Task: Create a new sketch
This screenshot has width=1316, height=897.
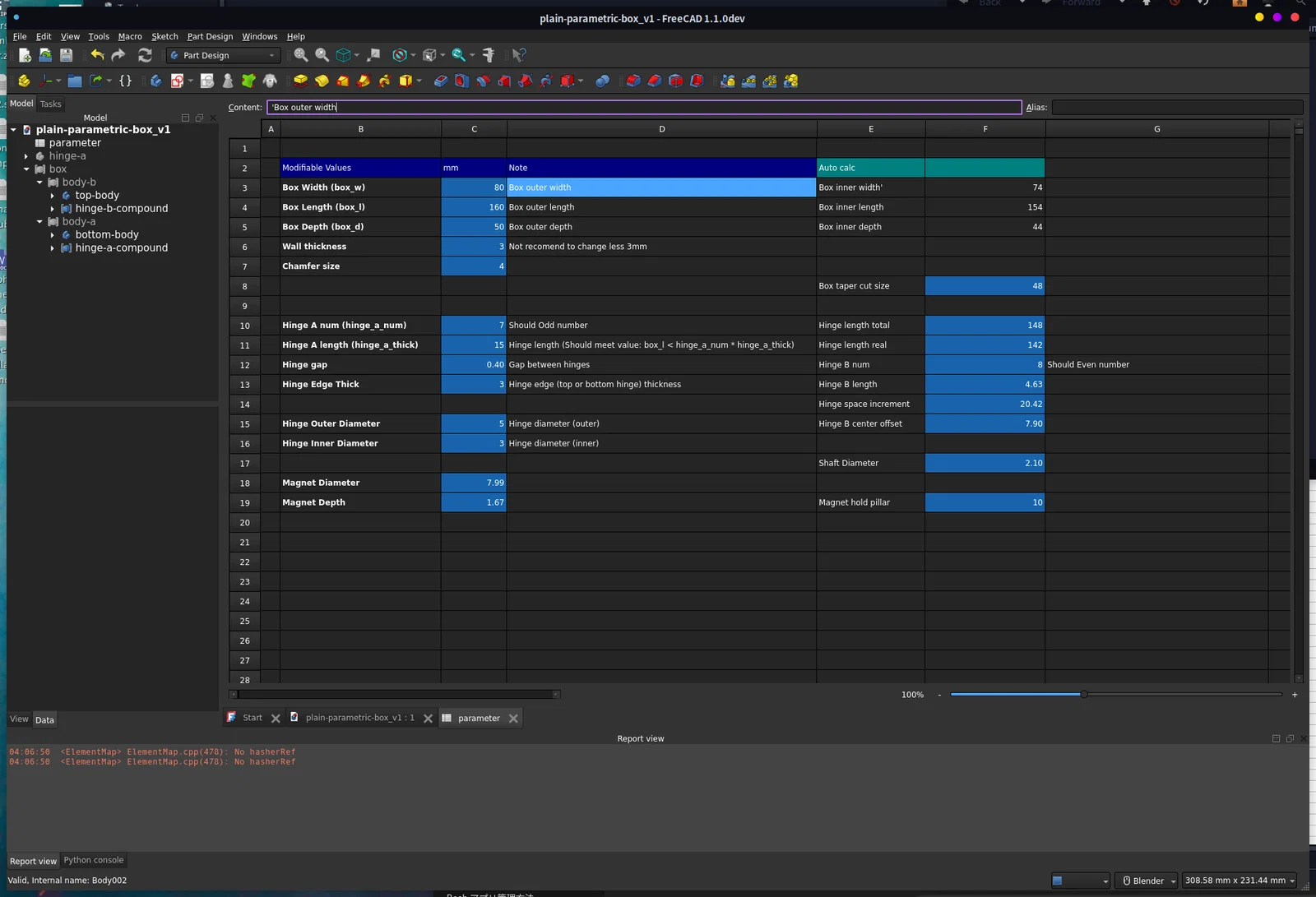Action: pyautogui.click(x=177, y=81)
